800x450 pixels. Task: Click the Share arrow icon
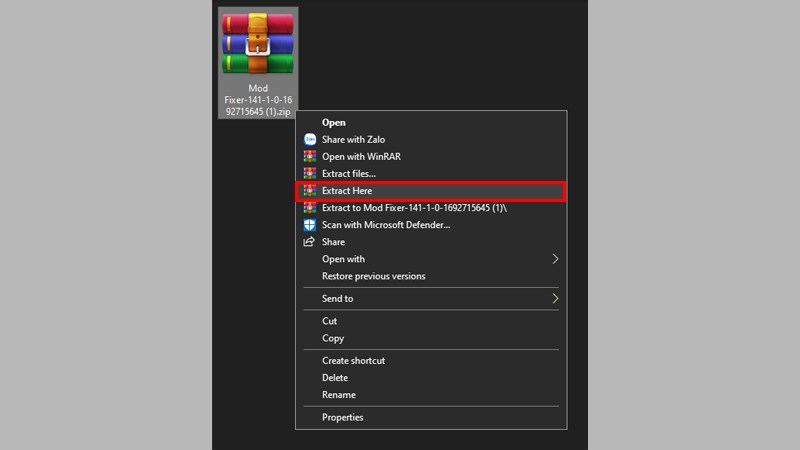[309, 242]
